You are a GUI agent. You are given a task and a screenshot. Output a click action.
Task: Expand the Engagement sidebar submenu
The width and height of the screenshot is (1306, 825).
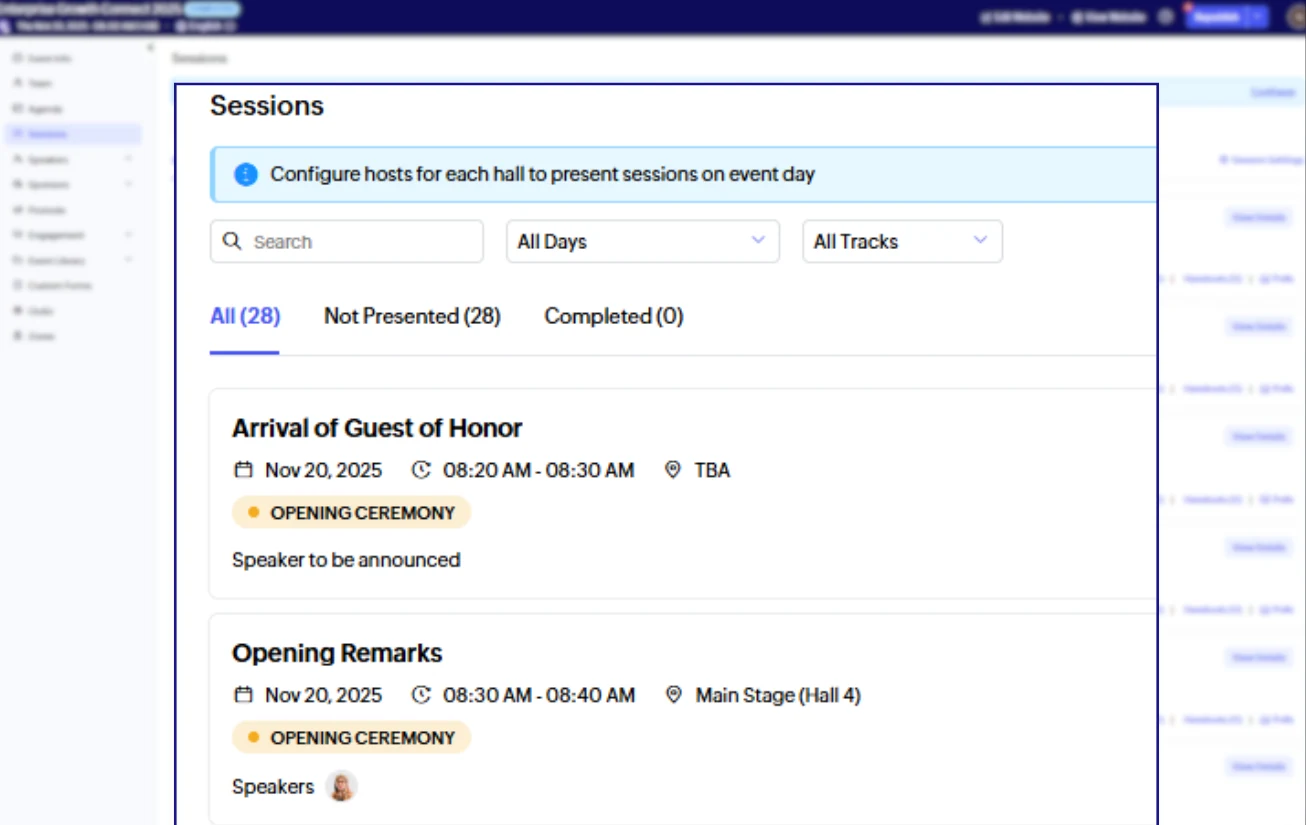(x=128, y=235)
